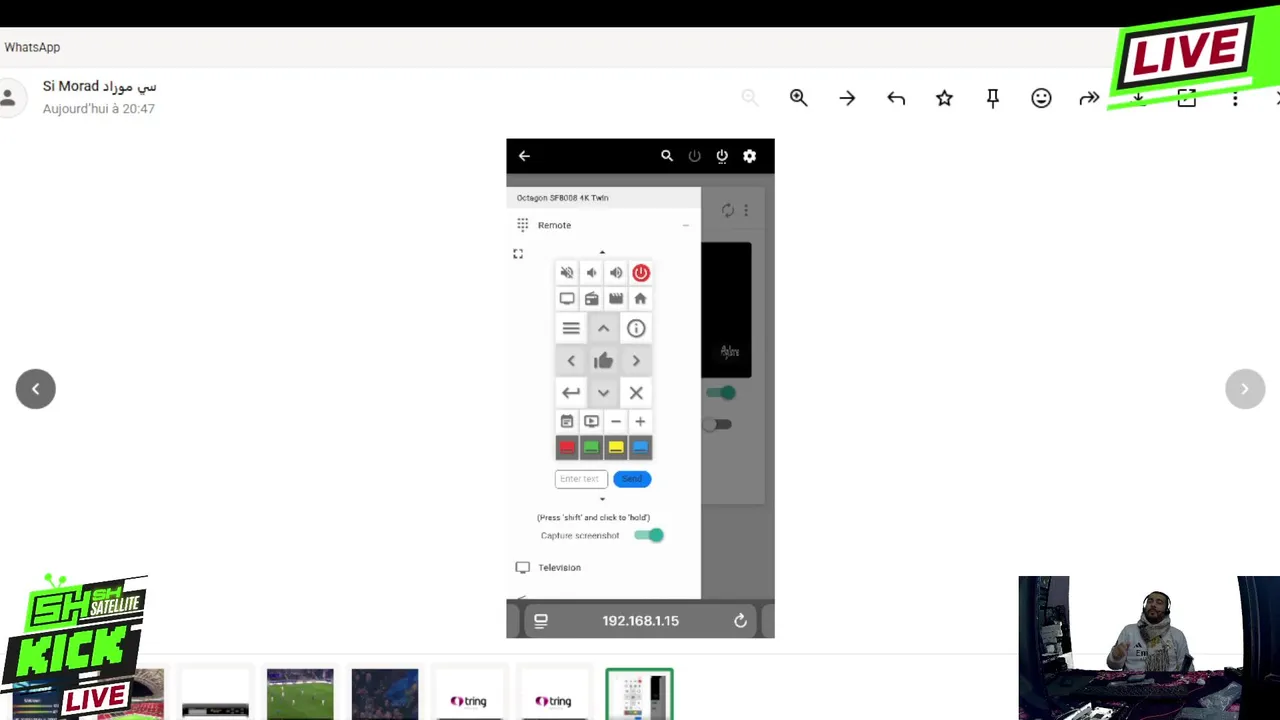Click the Octagon SF8008 4K Twin title
This screenshot has width=1280, height=720.
point(562,198)
